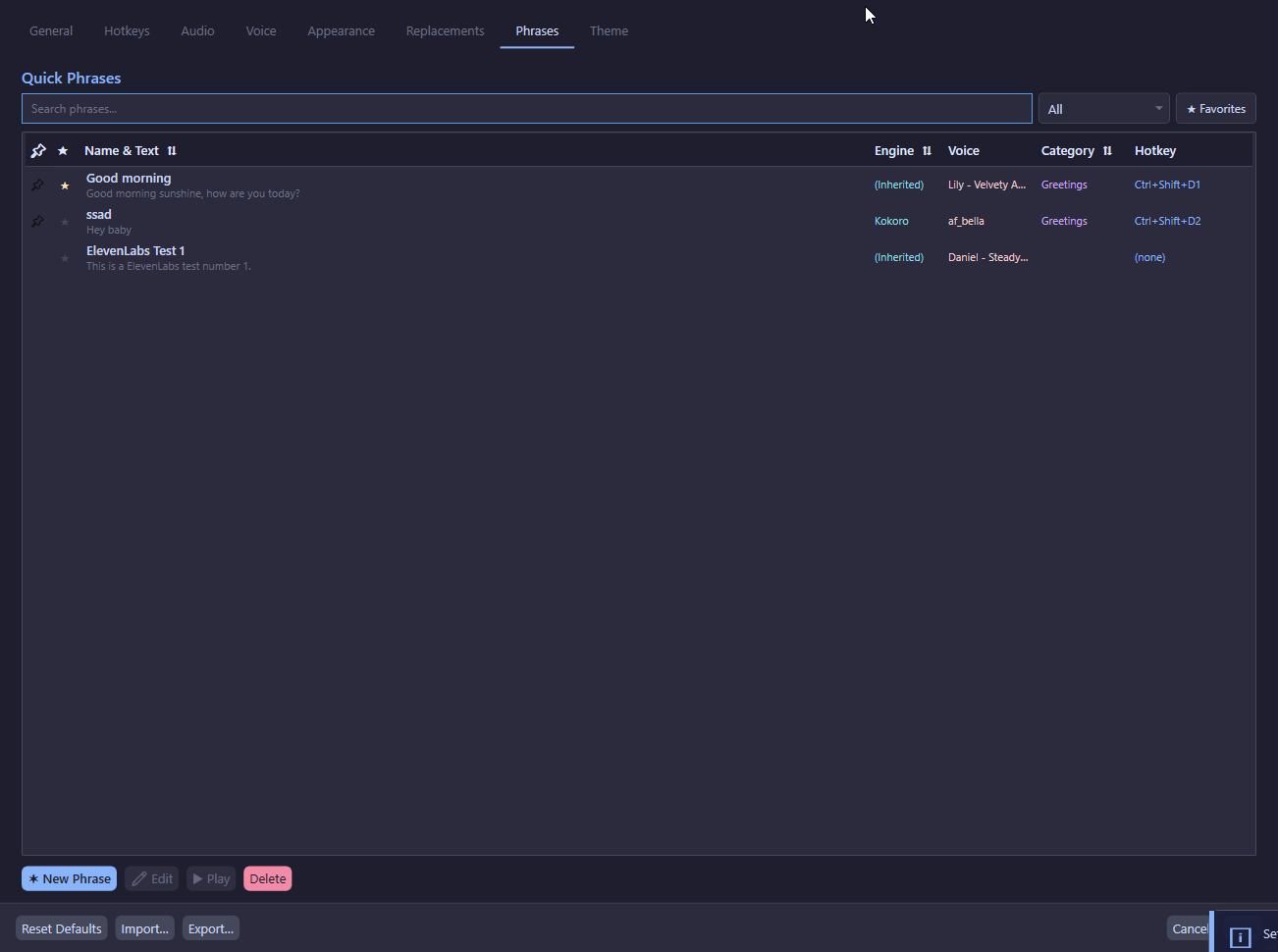
Task: Select the Phrases tab
Action: coord(537,30)
